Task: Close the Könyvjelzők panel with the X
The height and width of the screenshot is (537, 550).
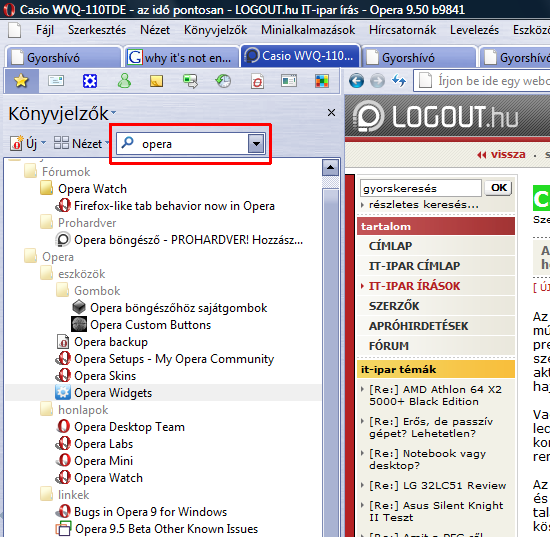Action: pyautogui.click(x=331, y=113)
